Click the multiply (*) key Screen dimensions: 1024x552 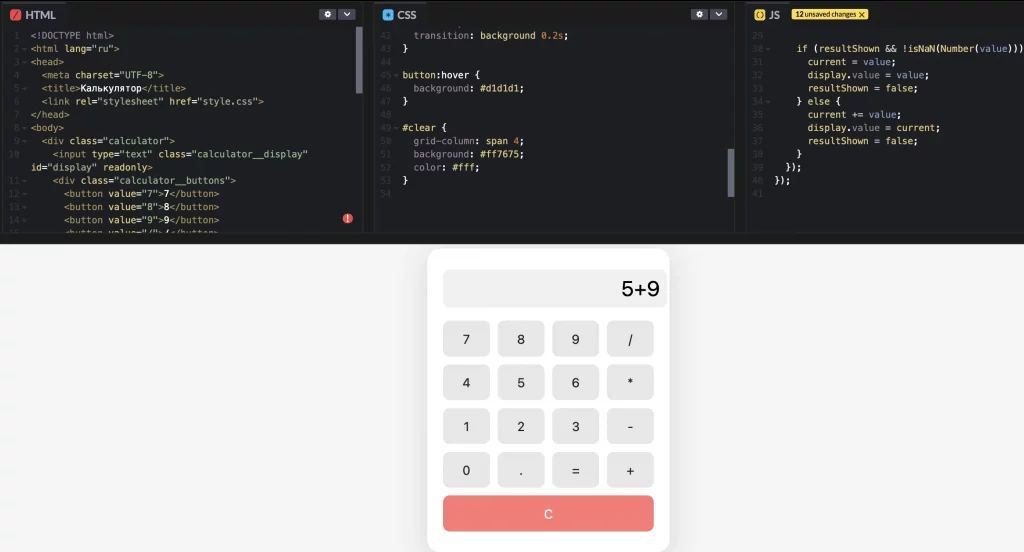click(630, 382)
